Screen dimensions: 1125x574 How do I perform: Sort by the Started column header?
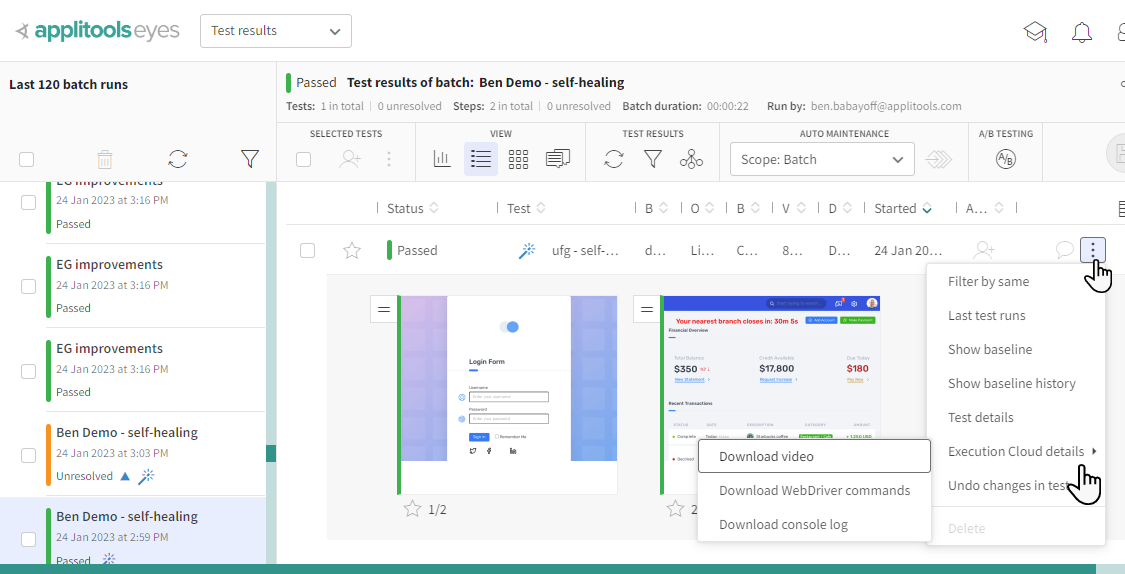point(895,208)
